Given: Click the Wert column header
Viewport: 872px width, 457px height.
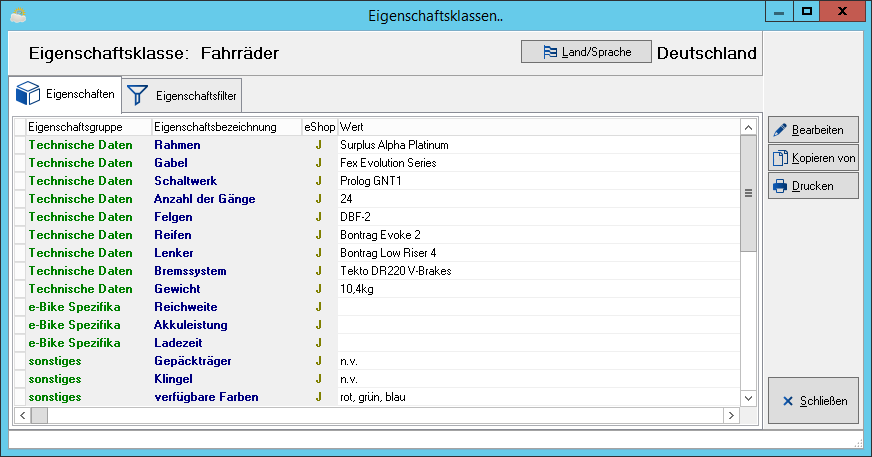Looking at the screenshot, I should click(539, 127).
